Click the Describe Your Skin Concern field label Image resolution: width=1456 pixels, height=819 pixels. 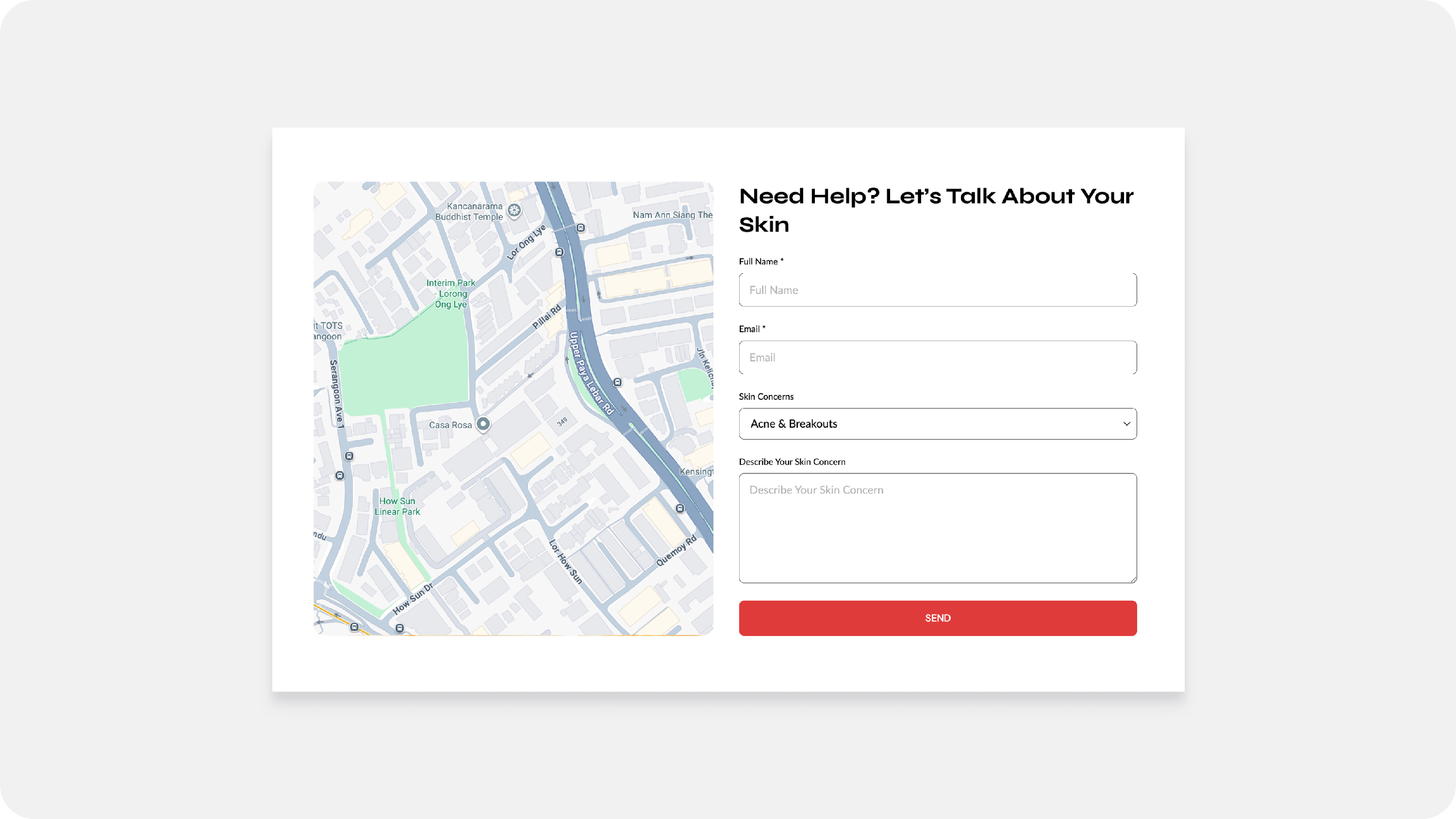pyautogui.click(x=792, y=462)
